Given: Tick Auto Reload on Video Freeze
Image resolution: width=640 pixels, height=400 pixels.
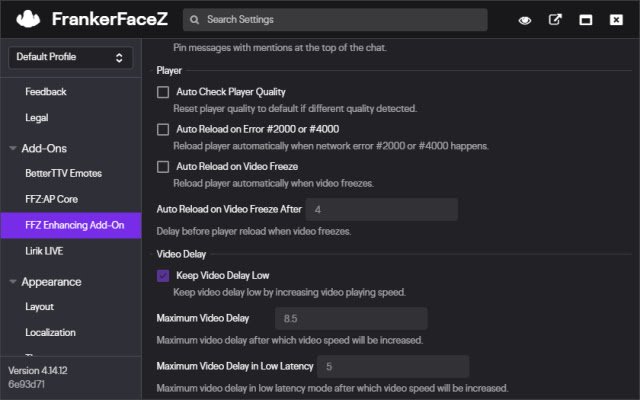Looking at the screenshot, I should tap(163, 166).
